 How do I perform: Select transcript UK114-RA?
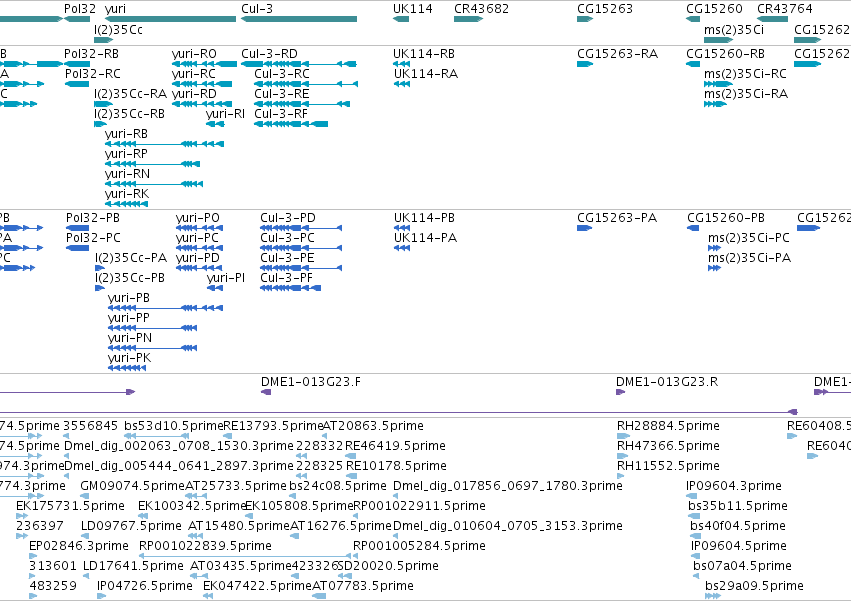[x=426, y=74]
